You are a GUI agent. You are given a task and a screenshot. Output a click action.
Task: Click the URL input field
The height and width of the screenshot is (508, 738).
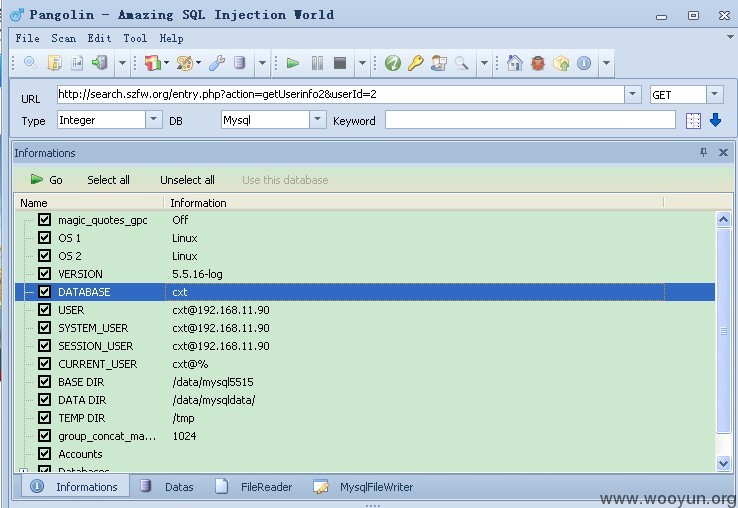pyautogui.click(x=340, y=94)
